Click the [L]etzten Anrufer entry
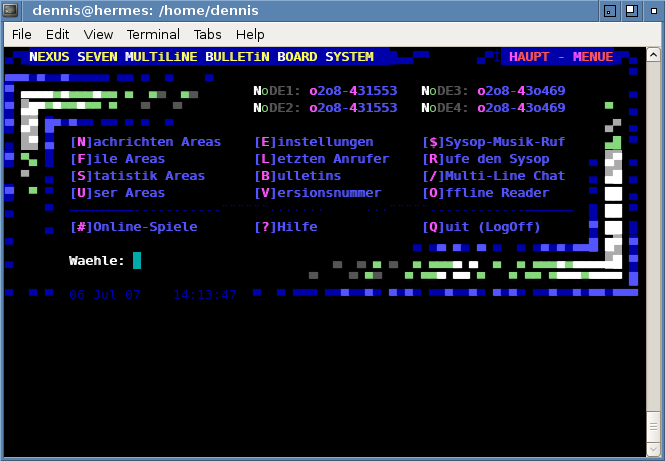The image size is (665, 461). coord(321,159)
